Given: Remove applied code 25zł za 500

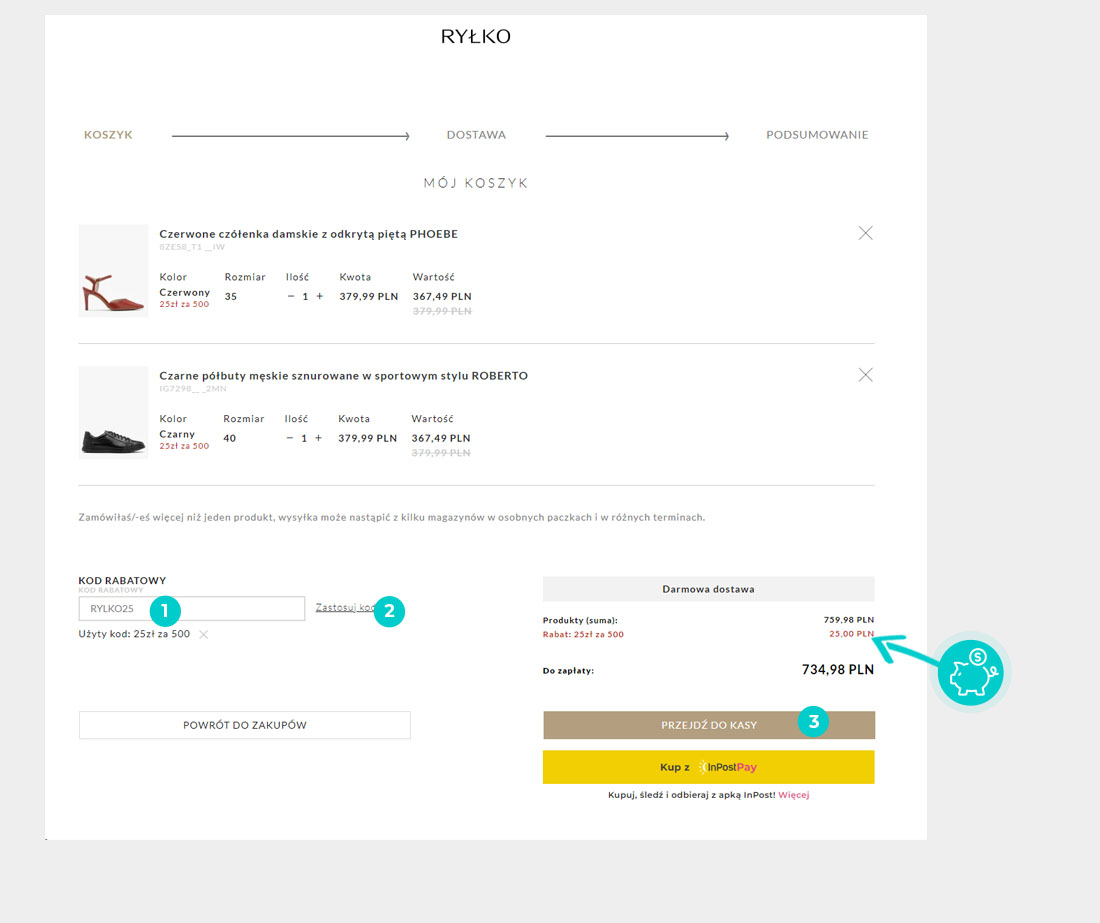Looking at the screenshot, I should pyautogui.click(x=203, y=634).
